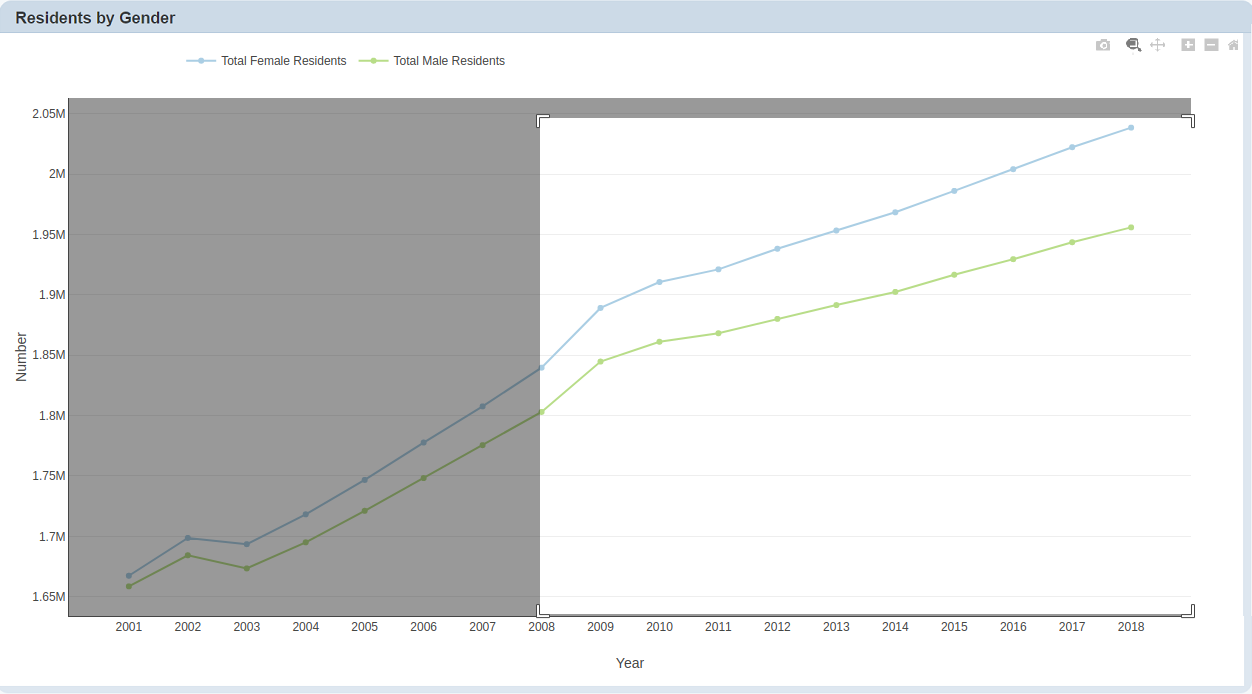
Task: Select the female 2009 data point
Action: click(600, 308)
